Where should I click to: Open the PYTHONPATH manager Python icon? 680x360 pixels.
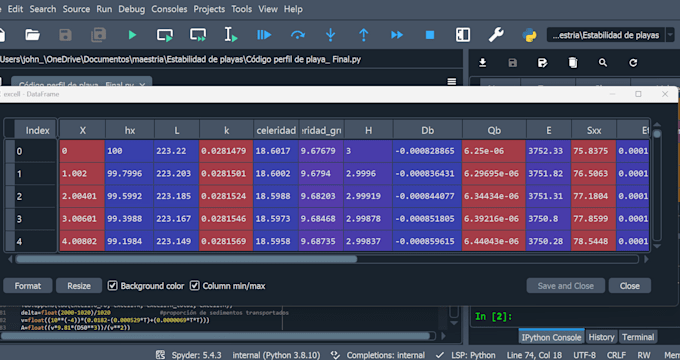529,35
